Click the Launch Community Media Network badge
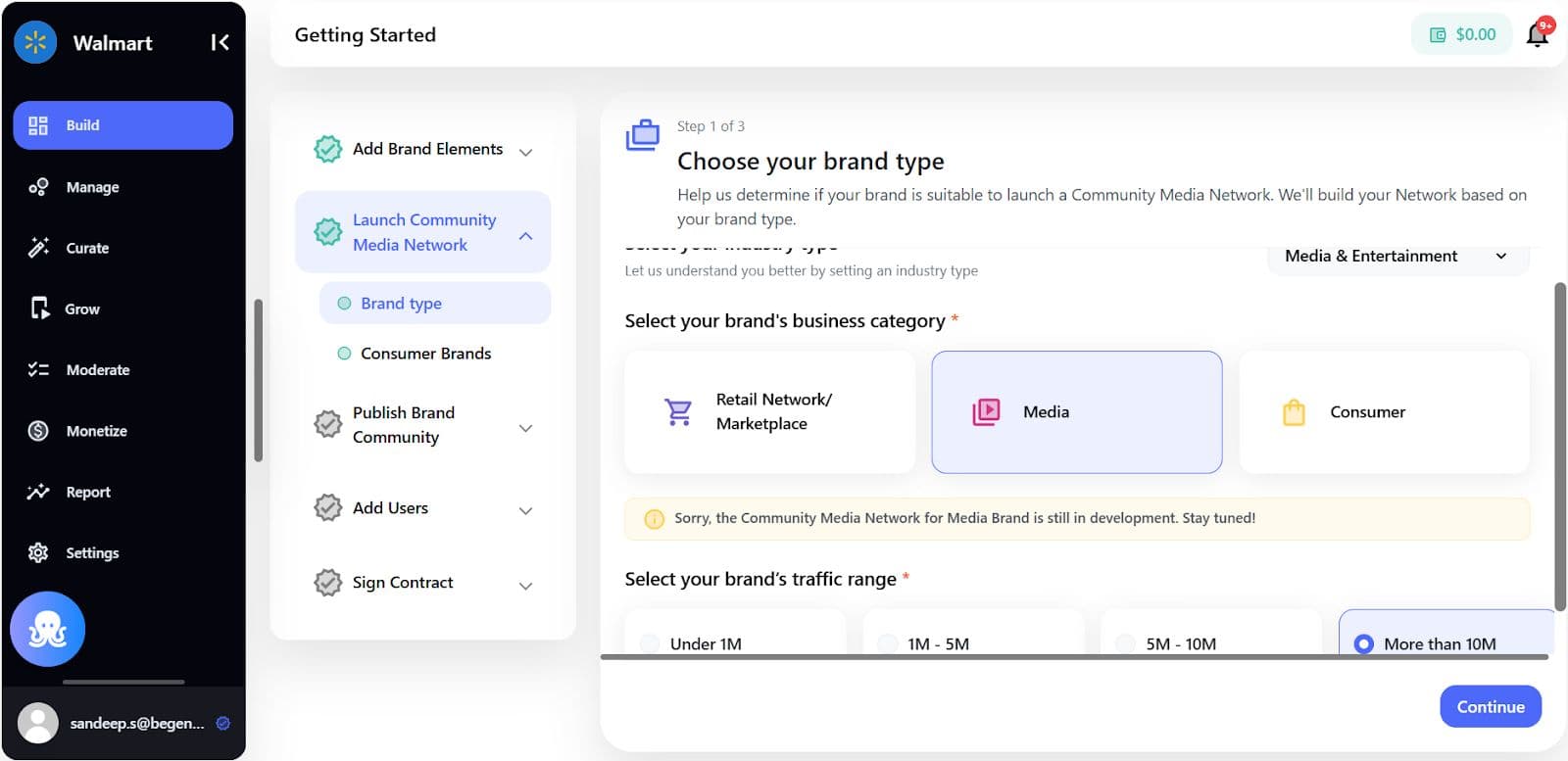 click(327, 232)
